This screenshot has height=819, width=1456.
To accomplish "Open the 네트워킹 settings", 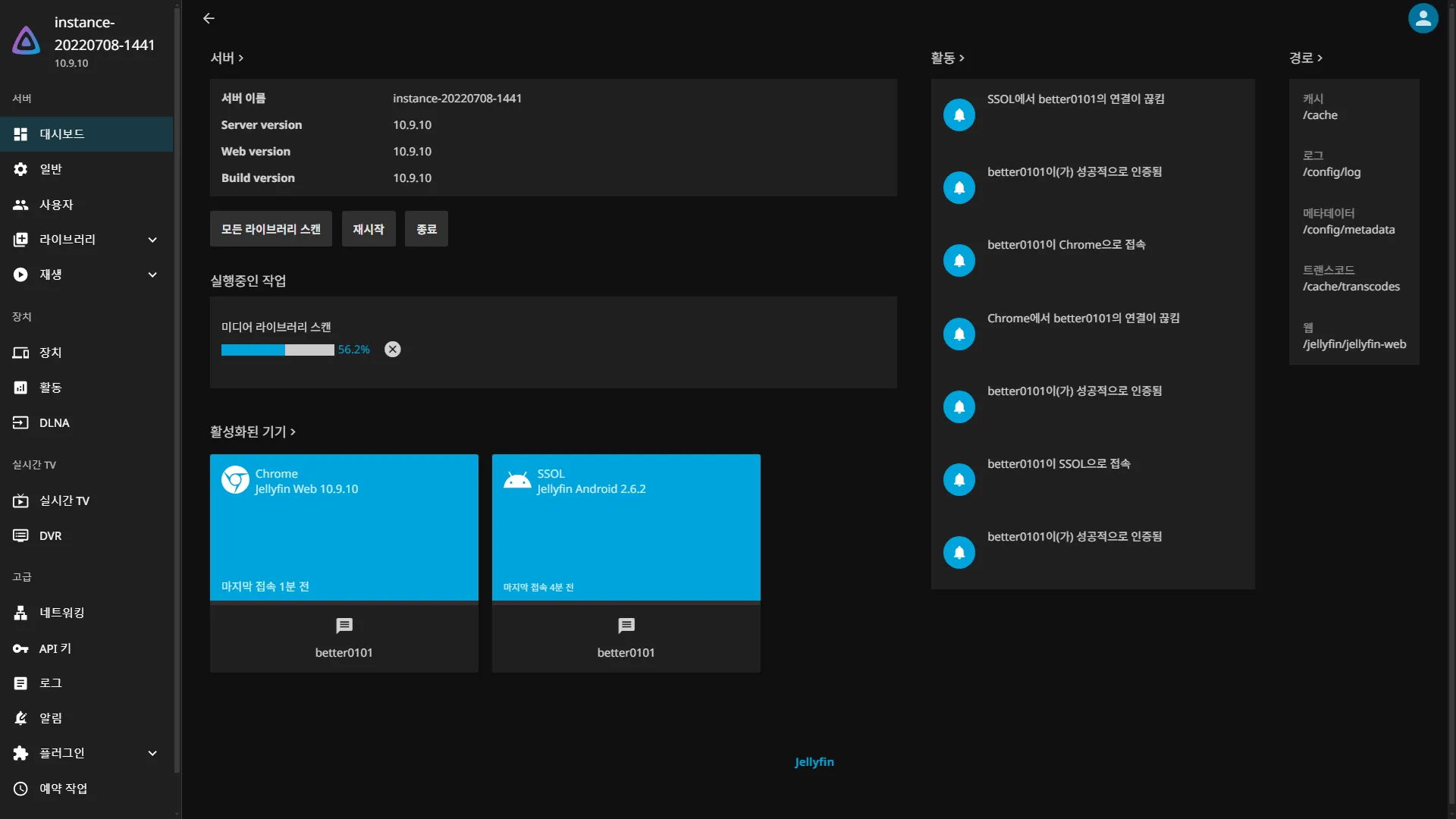I will pos(61,612).
